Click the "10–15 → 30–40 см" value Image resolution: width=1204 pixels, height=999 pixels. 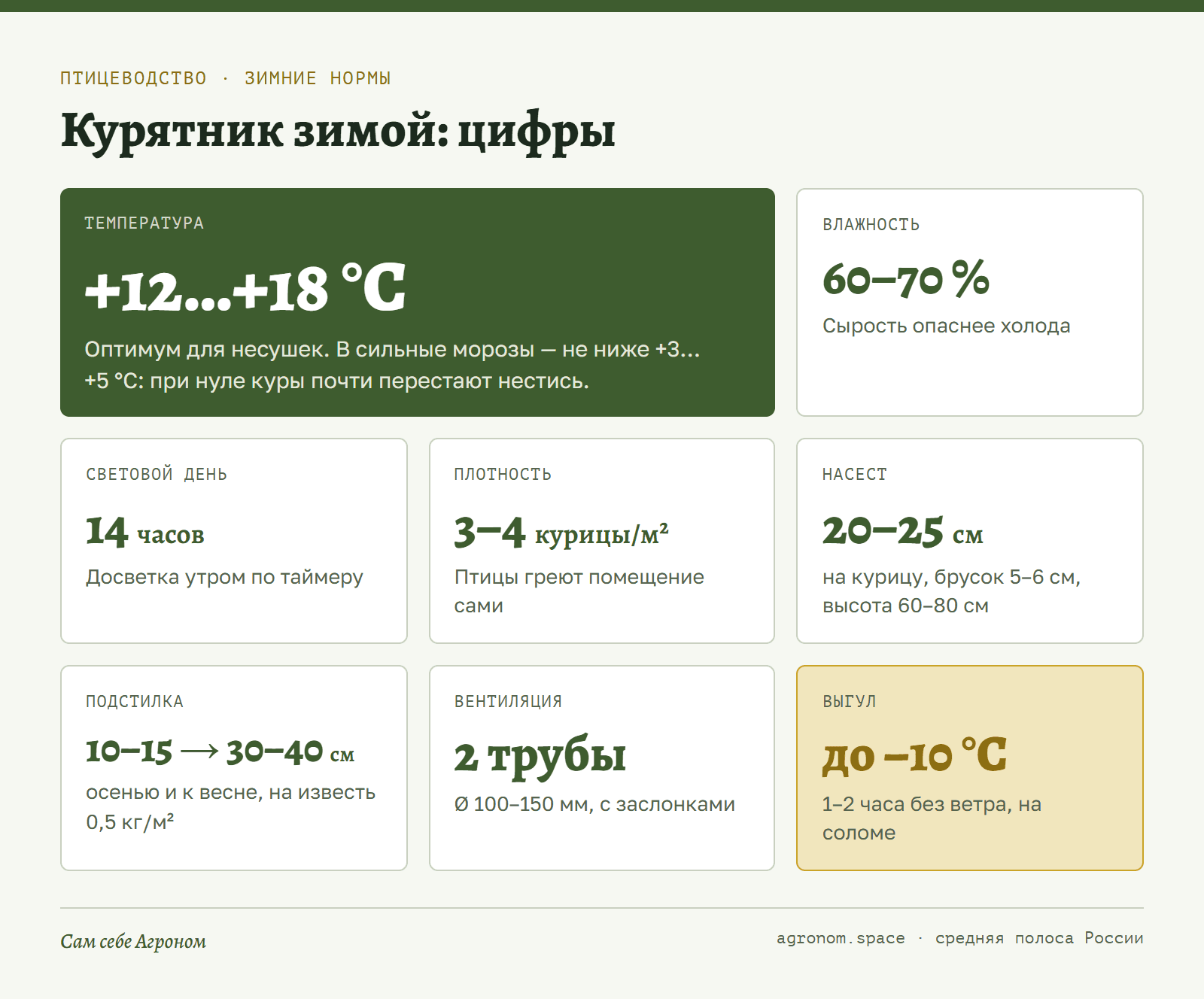pyautogui.click(x=220, y=751)
